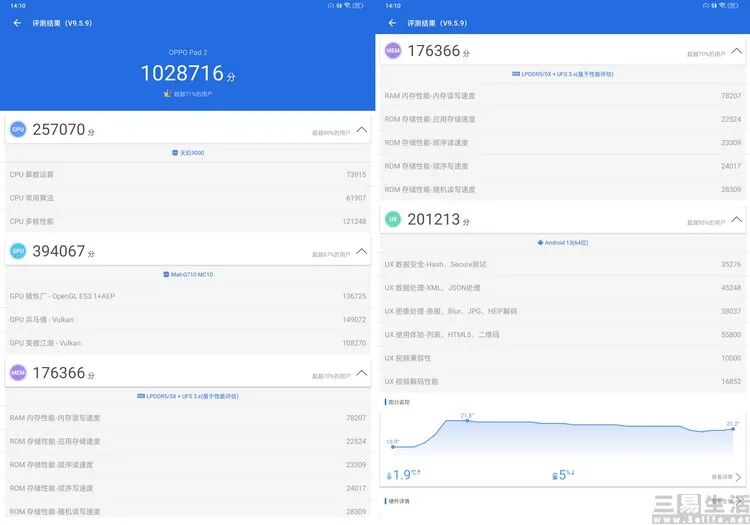The image size is (750, 525).
Task: Click the Wi-Fi status icon in the right screenshot
Action: [x=722, y=6]
